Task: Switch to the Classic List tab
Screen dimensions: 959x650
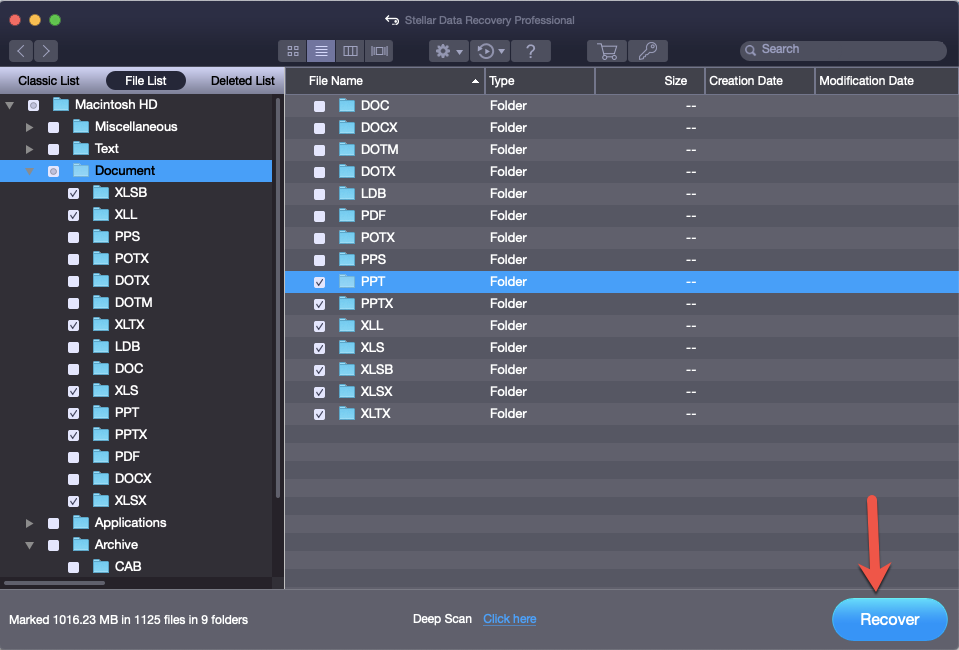Action: point(49,81)
